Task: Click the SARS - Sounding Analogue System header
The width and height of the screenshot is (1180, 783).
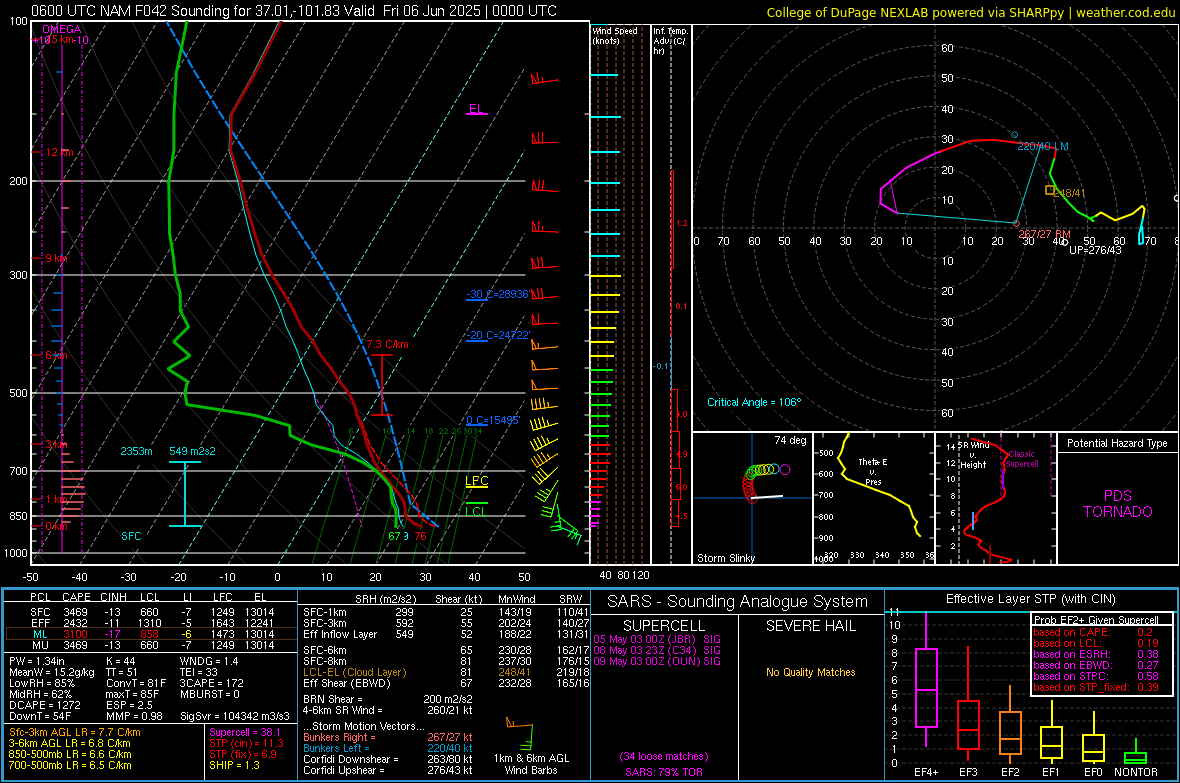Action: pyautogui.click(x=738, y=602)
